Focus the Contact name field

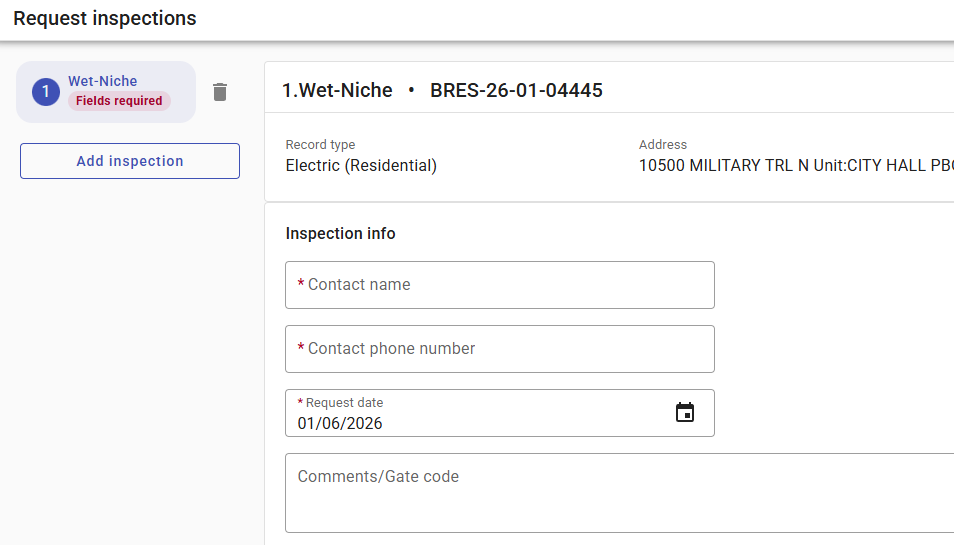[x=500, y=285]
